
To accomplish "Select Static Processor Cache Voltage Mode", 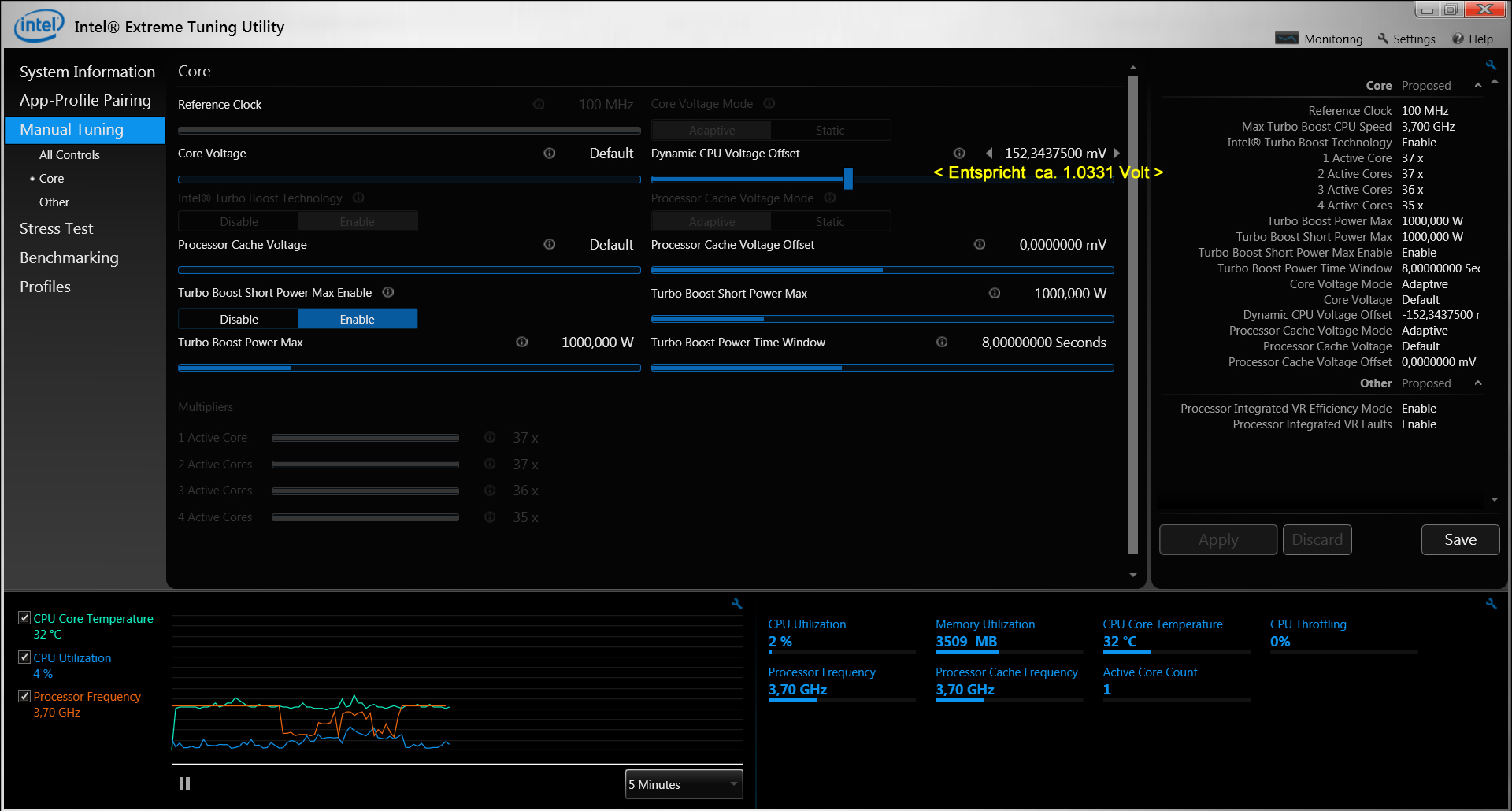I will click(x=830, y=221).
